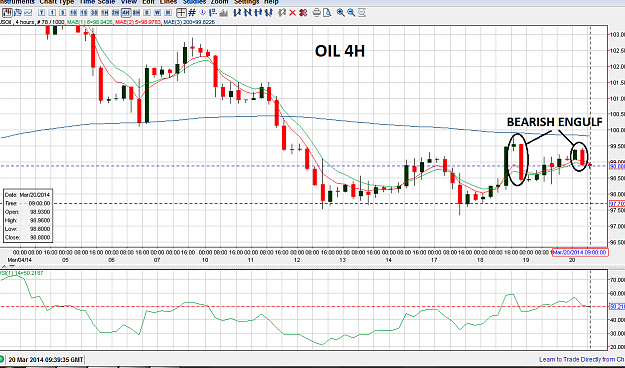Select the fourth blue line drawing tool
Screen dimensions: 625x368
click(x=268, y=13)
